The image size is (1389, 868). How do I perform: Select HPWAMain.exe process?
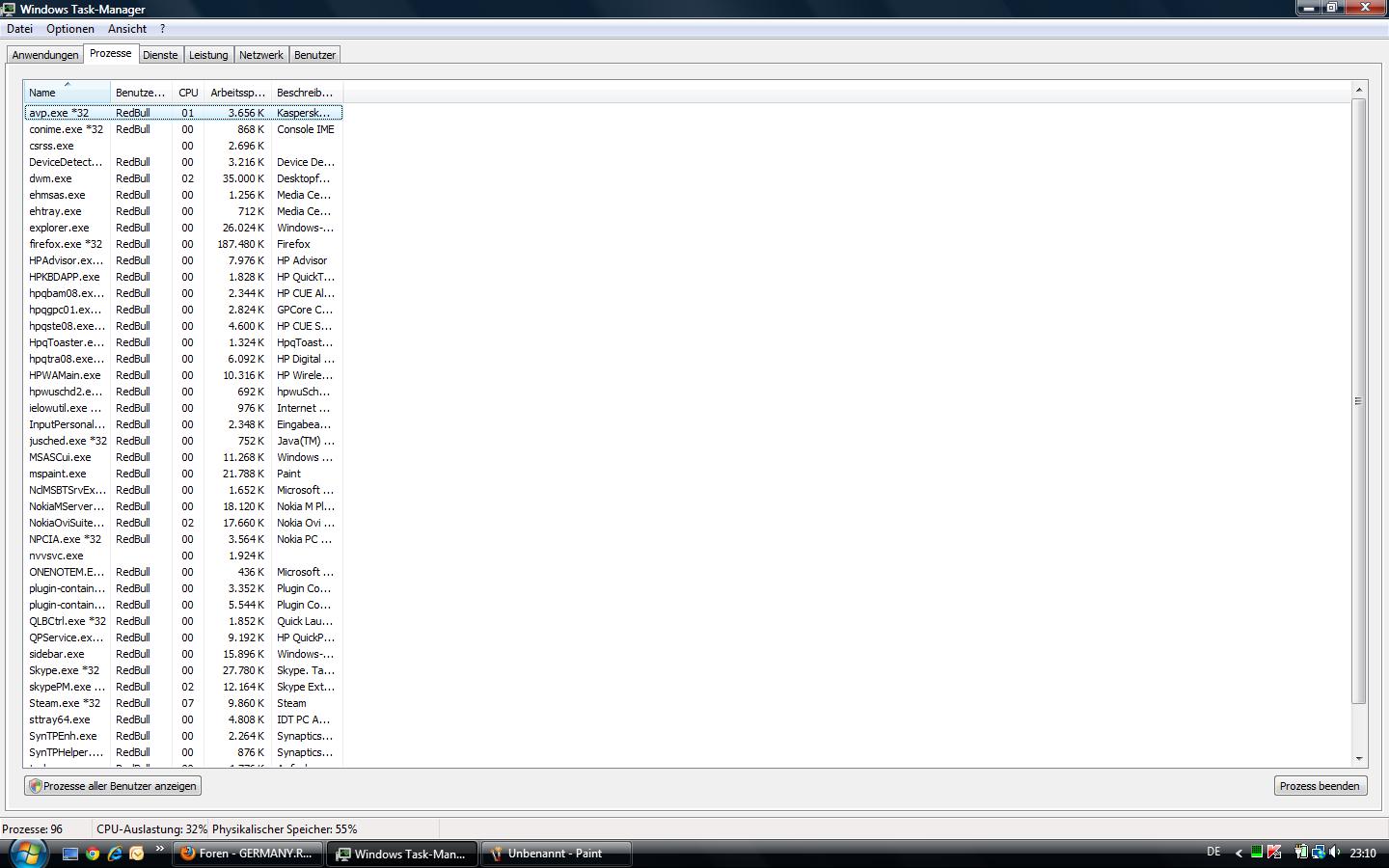click(x=183, y=375)
